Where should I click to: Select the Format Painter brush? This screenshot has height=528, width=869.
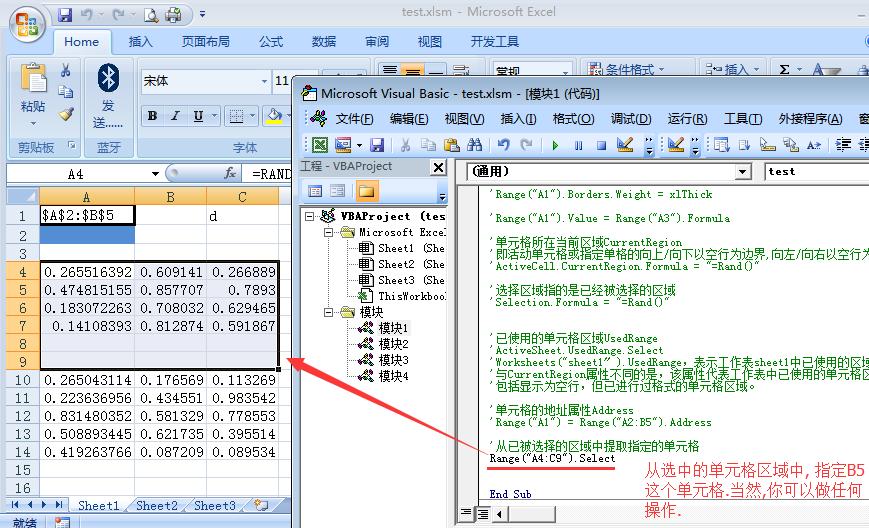(x=66, y=114)
